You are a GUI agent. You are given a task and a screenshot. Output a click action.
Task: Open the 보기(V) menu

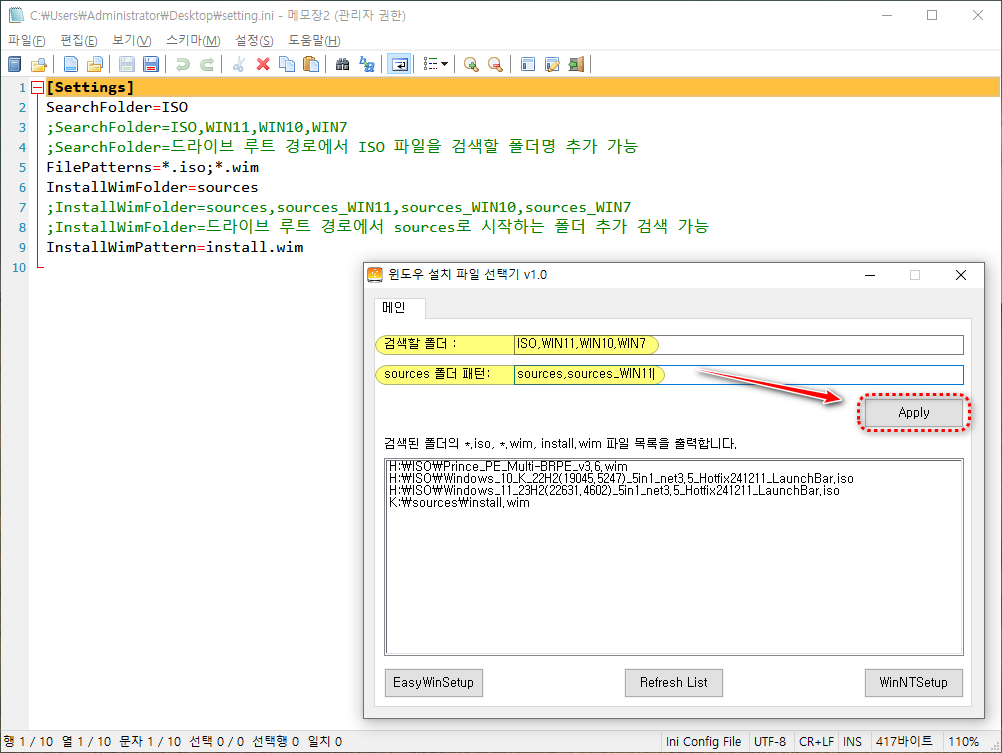[132, 40]
